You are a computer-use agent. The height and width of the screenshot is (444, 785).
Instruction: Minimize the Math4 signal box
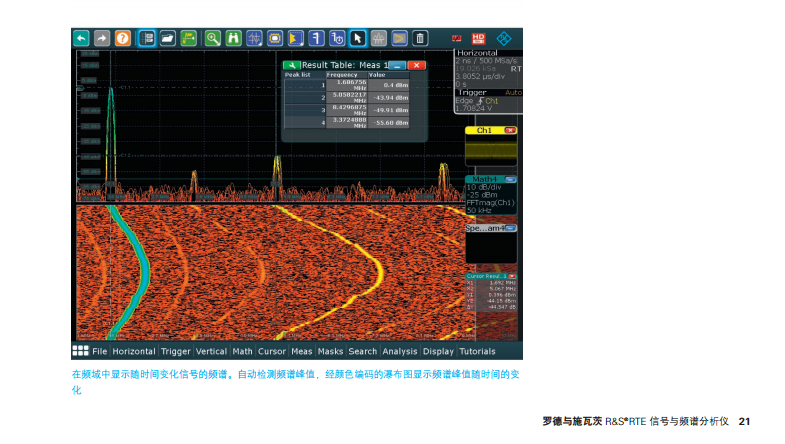[x=510, y=179]
